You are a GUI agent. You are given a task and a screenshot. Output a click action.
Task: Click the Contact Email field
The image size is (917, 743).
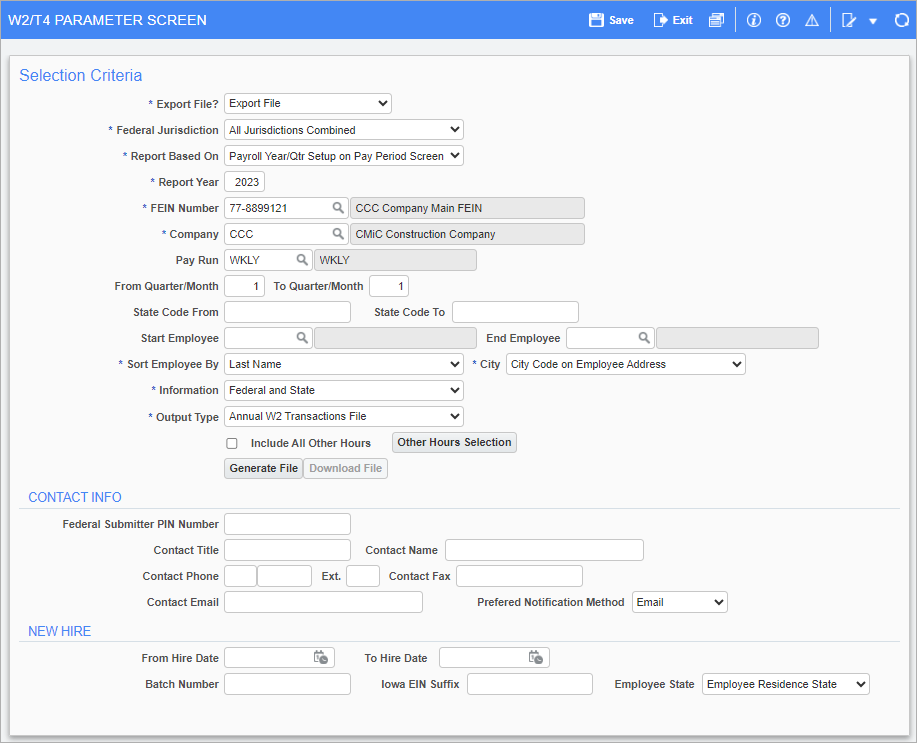(323, 602)
